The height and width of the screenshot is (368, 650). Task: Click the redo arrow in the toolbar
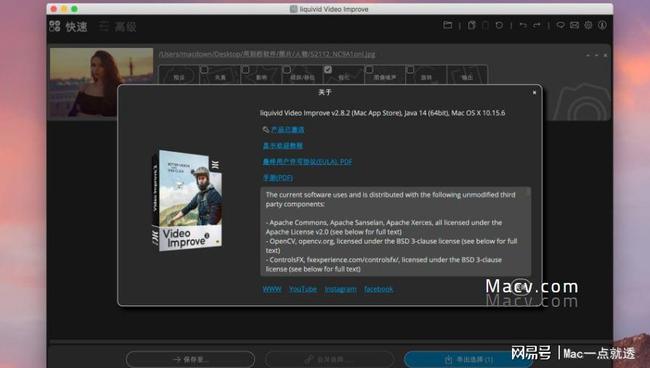point(537,25)
